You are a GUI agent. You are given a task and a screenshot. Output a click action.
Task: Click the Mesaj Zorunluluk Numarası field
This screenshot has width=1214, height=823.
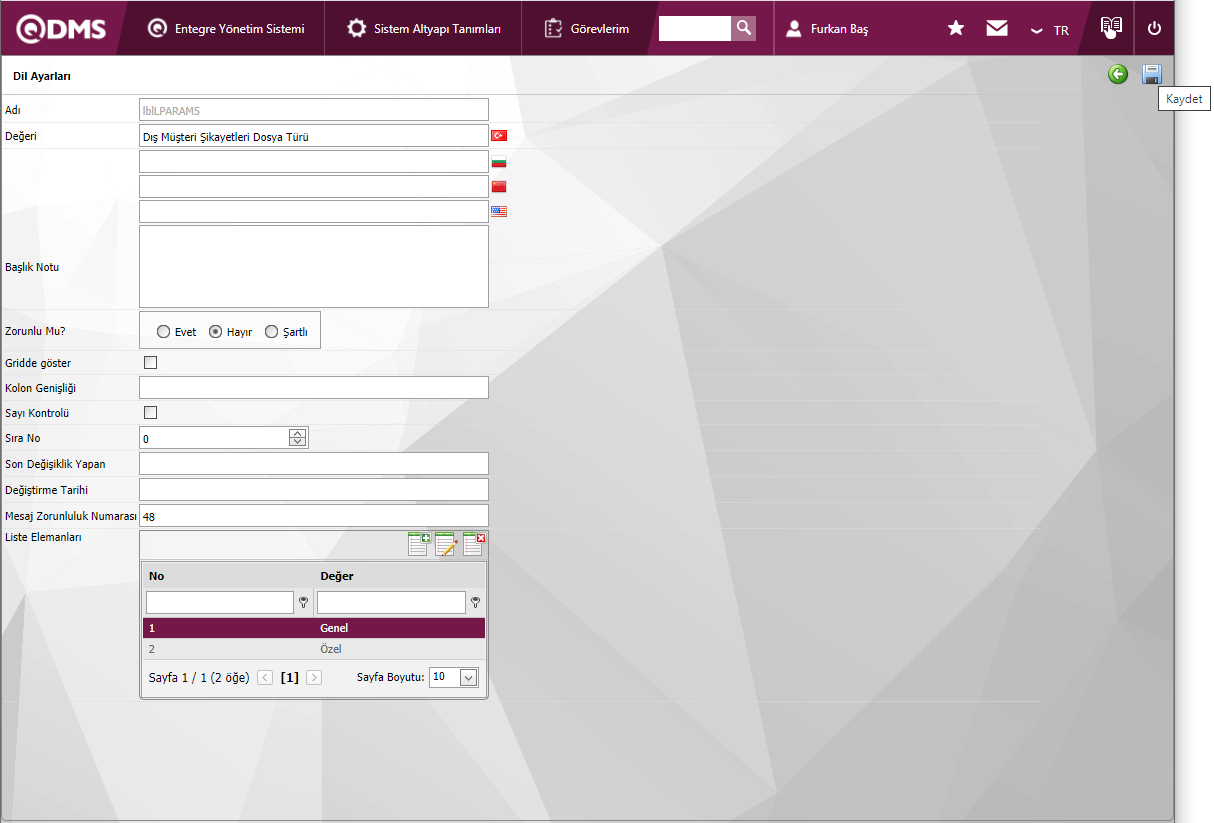[314, 515]
